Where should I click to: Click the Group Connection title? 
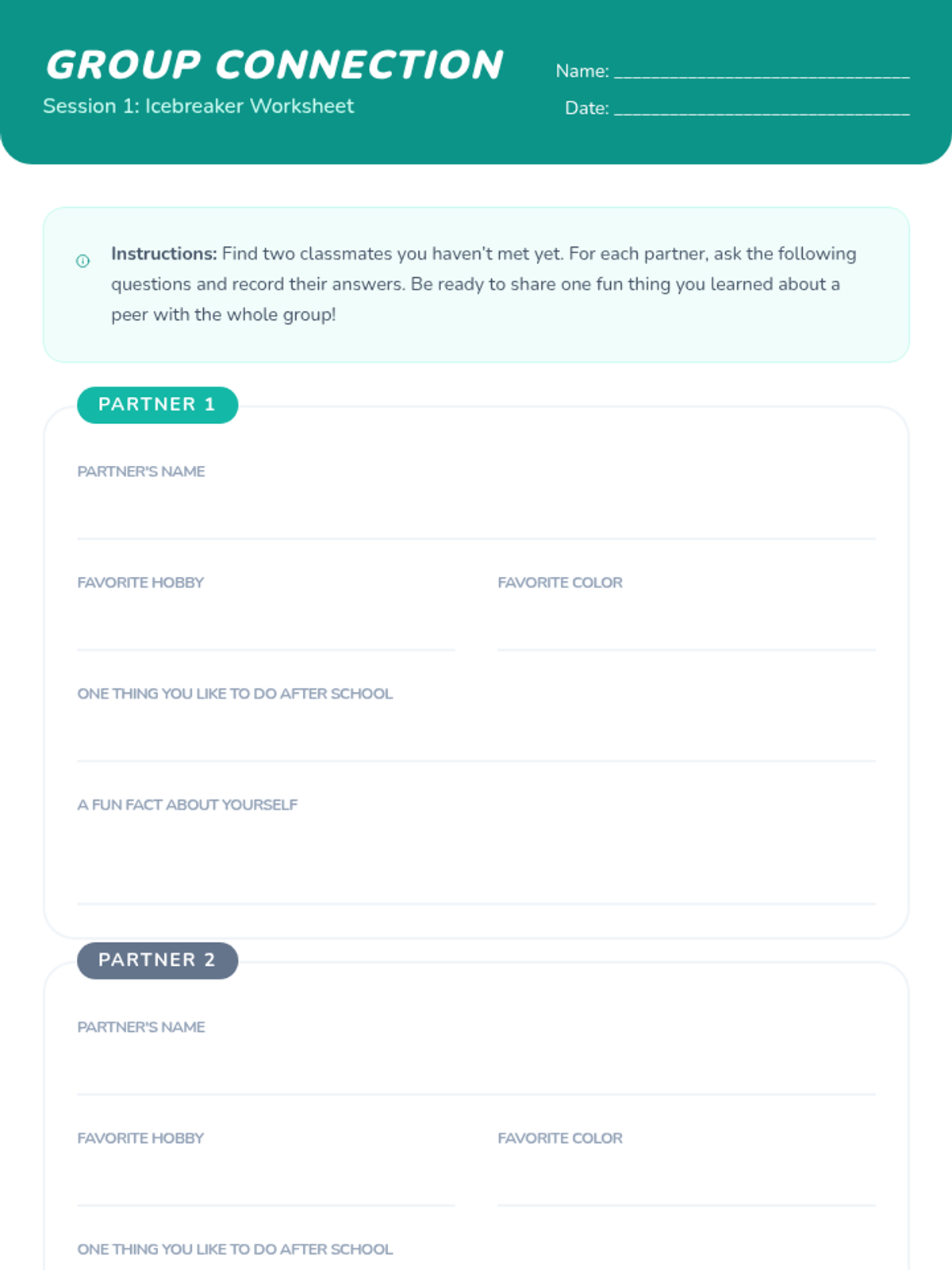(274, 65)
